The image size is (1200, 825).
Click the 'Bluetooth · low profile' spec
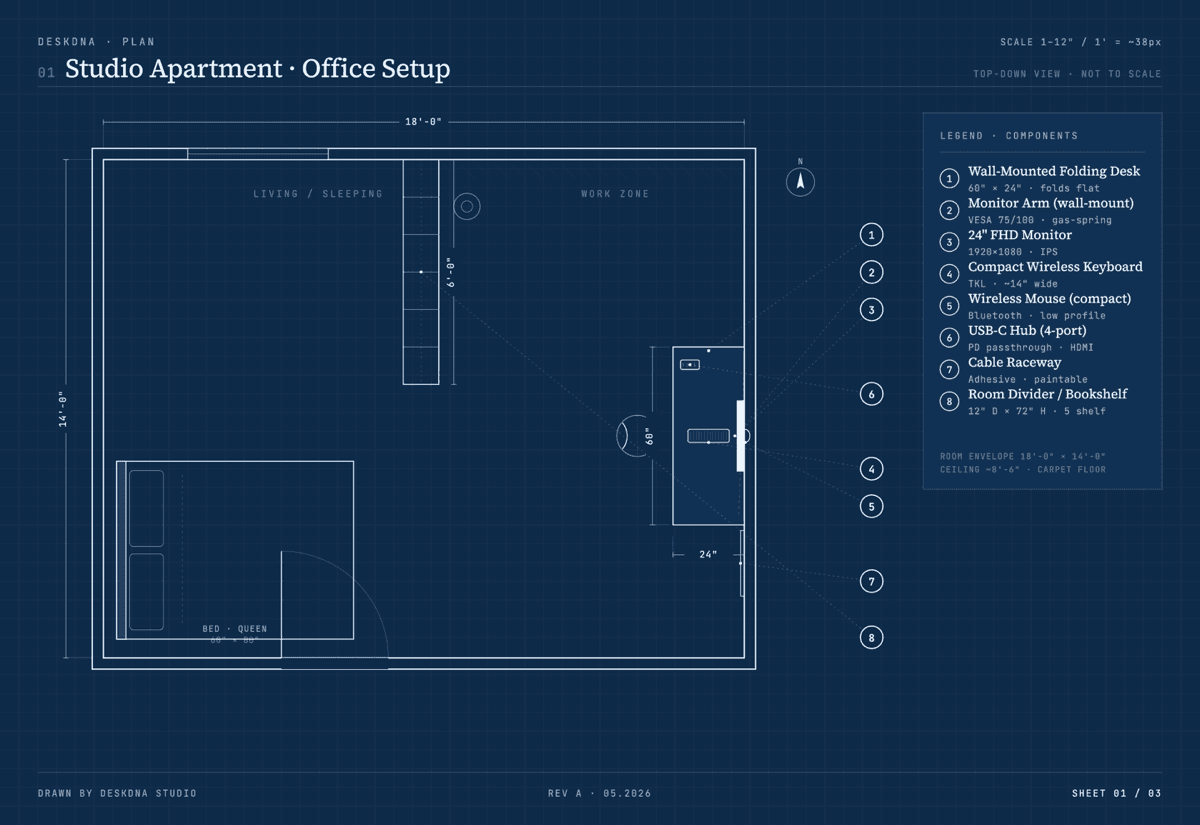(x=1037, y=316)
